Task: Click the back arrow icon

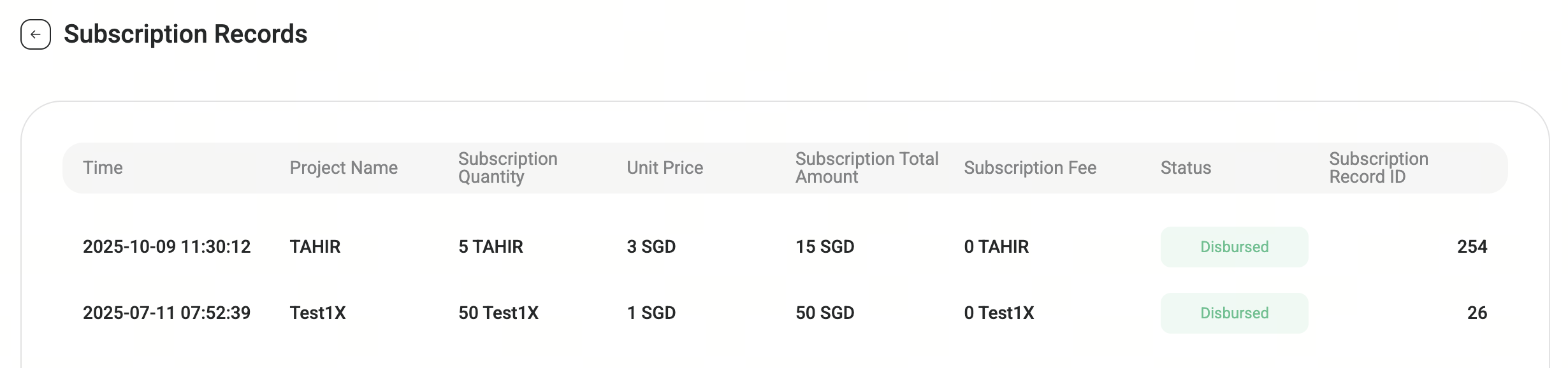Action: click(x=36, y=34)
